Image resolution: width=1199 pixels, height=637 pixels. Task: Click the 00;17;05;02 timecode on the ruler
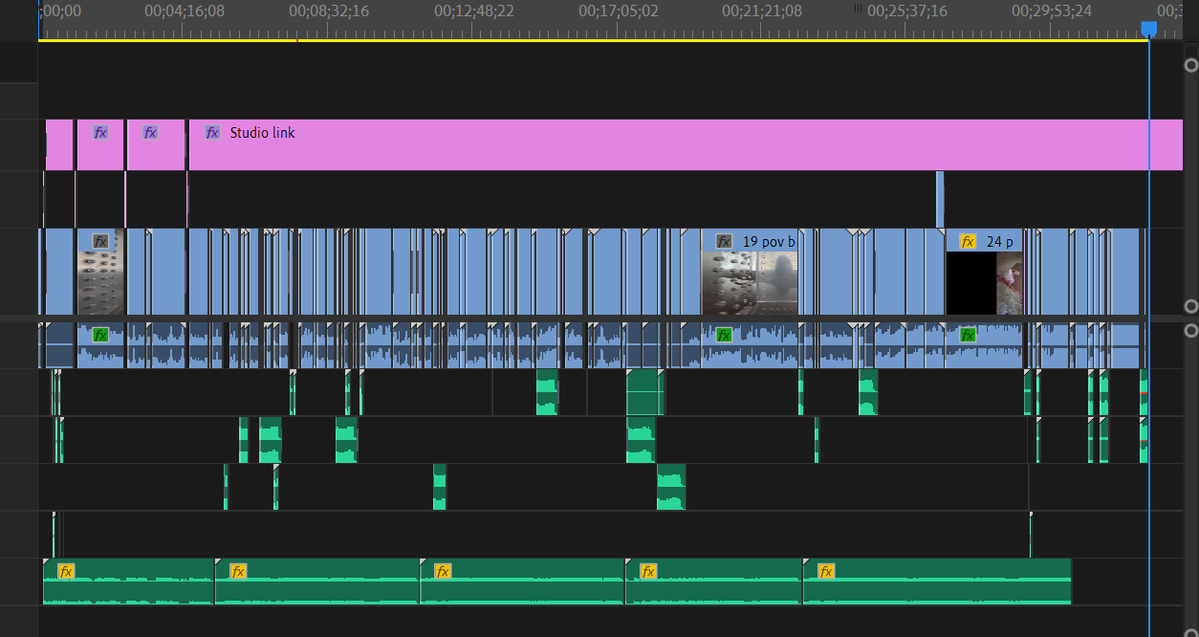[619, 11]
